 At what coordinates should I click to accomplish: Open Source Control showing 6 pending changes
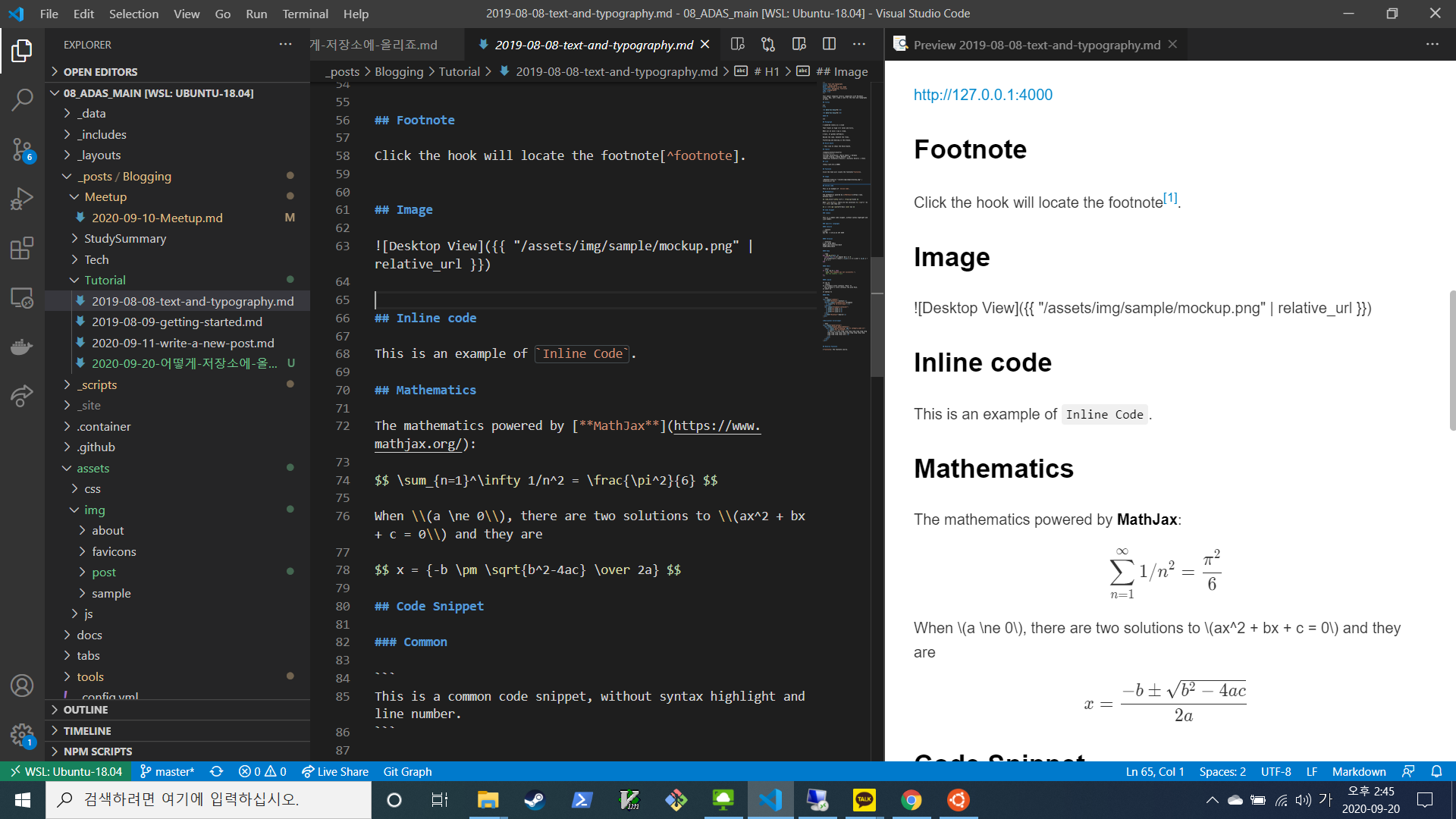(22, 149)
